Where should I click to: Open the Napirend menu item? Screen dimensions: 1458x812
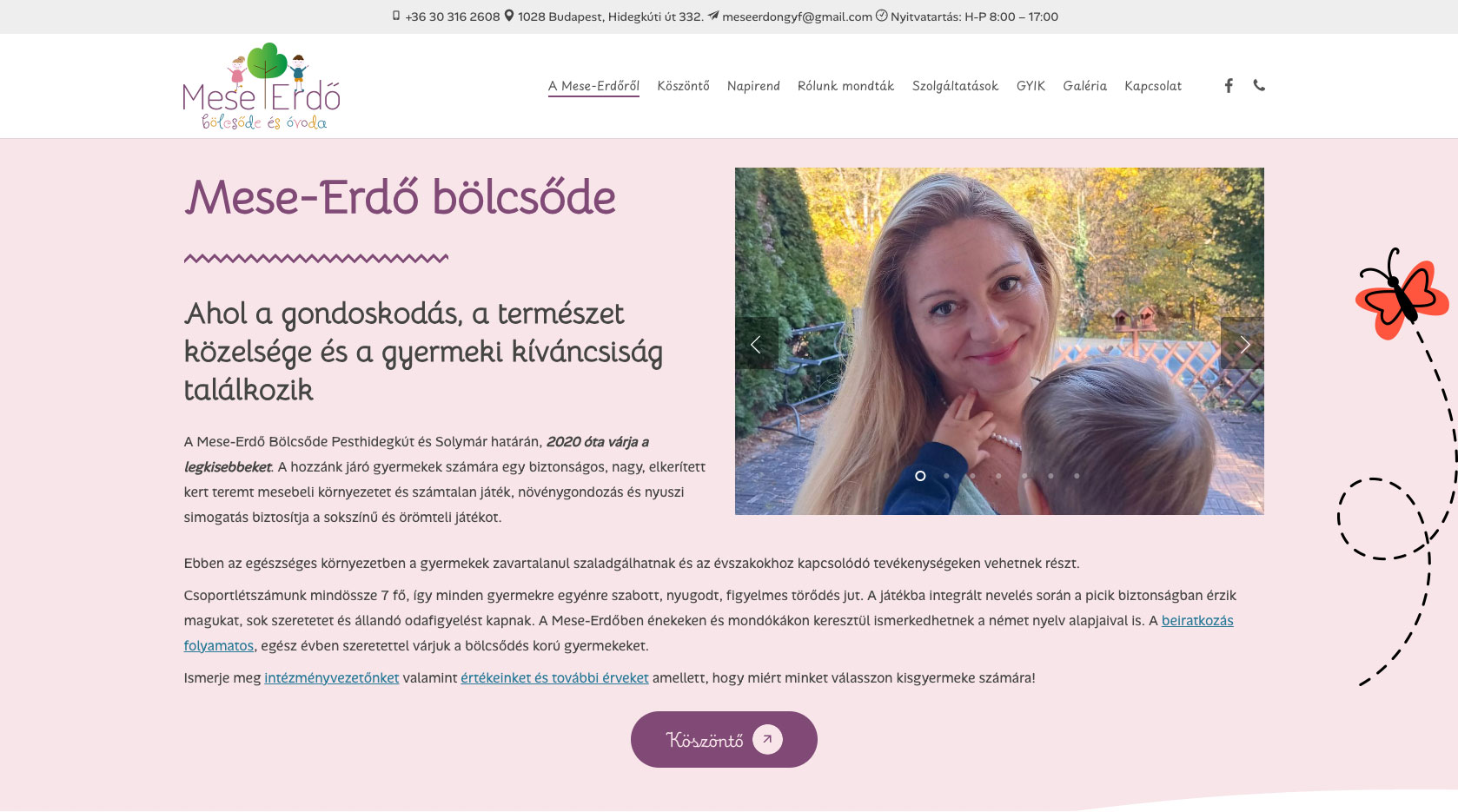coord(753,86)
